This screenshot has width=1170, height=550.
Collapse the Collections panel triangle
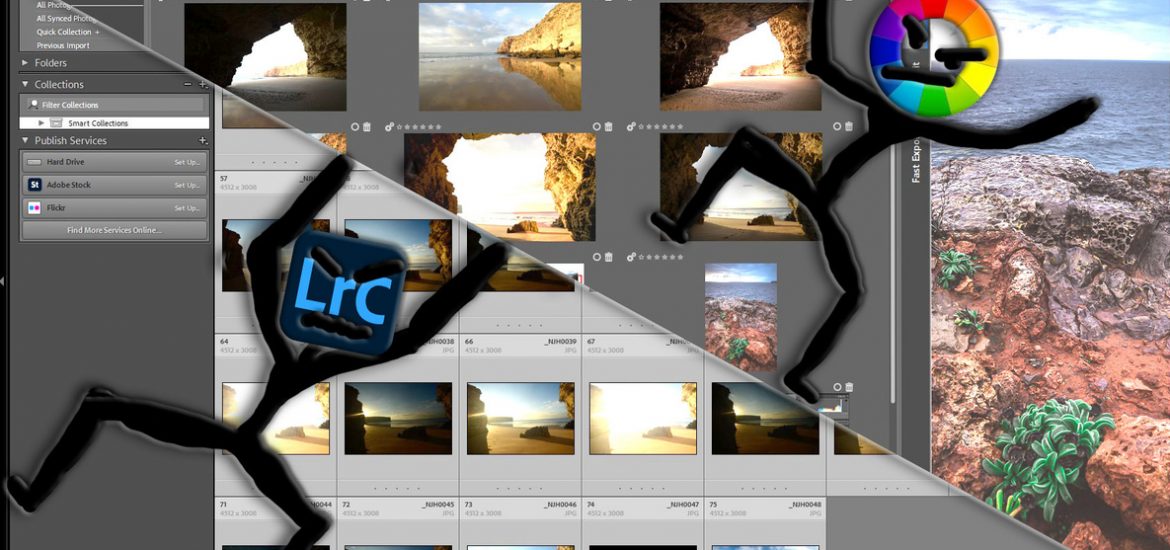25,84
